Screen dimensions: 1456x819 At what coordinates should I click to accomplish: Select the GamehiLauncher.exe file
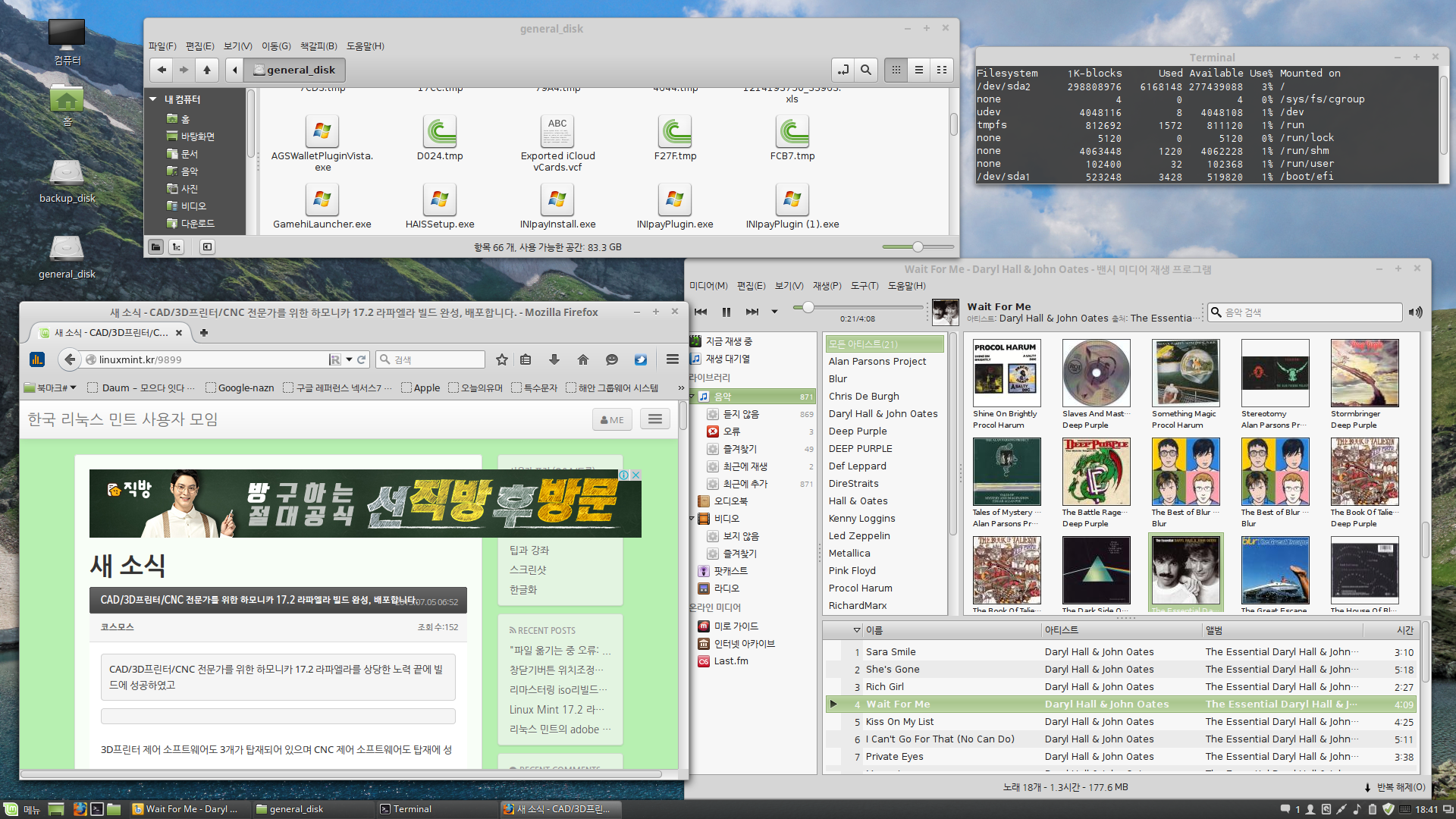click(322, 206)
